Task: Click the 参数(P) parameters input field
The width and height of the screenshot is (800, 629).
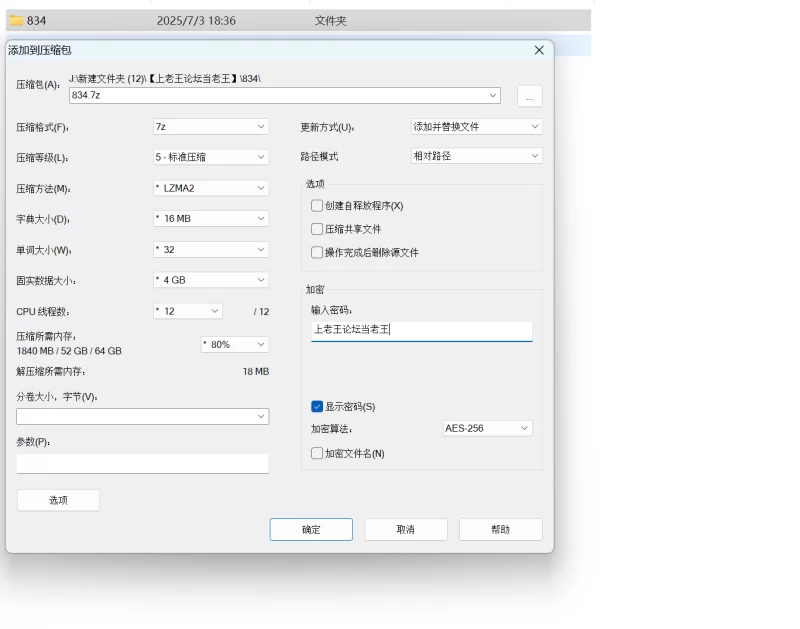Action: click(x=142, y=464)
